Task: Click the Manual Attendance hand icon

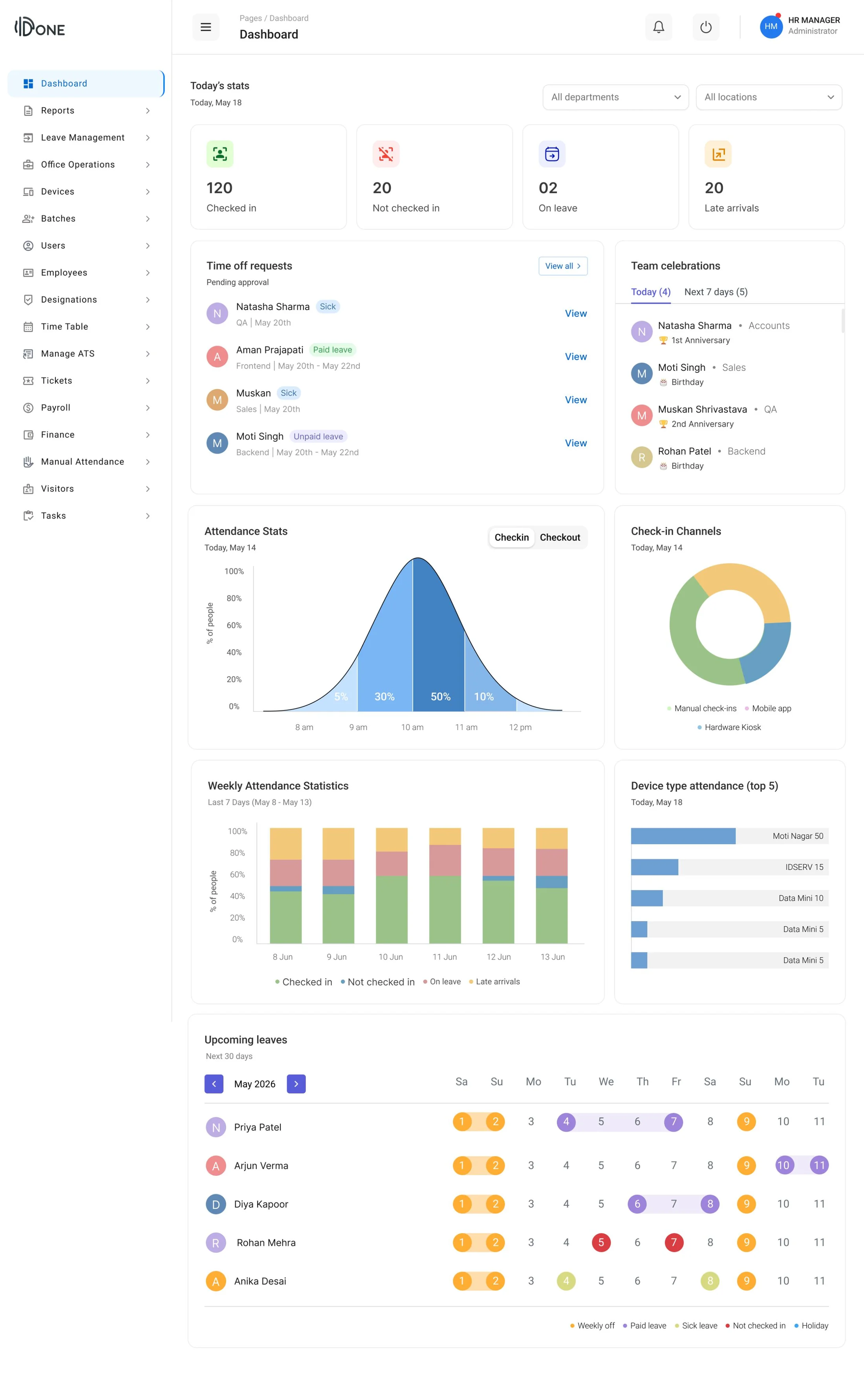Action: [x=28, y=462]
